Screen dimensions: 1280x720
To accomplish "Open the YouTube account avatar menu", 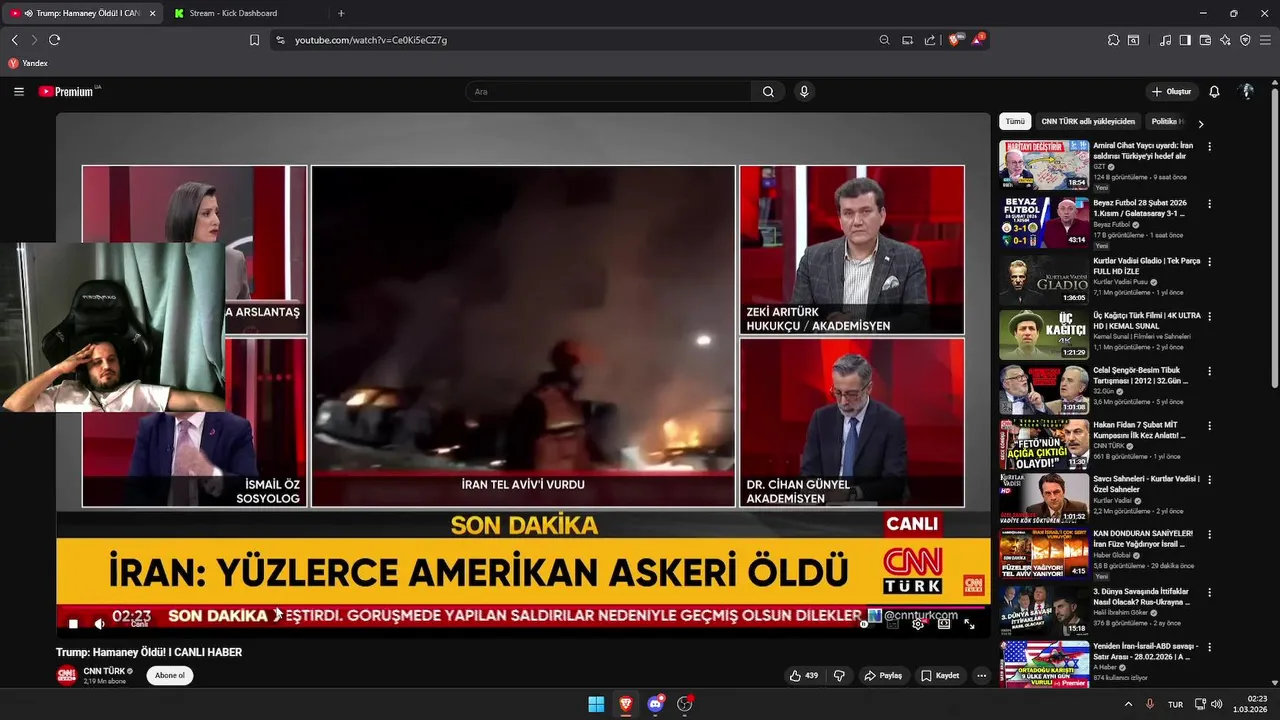I will click(x=1246, y=91).
